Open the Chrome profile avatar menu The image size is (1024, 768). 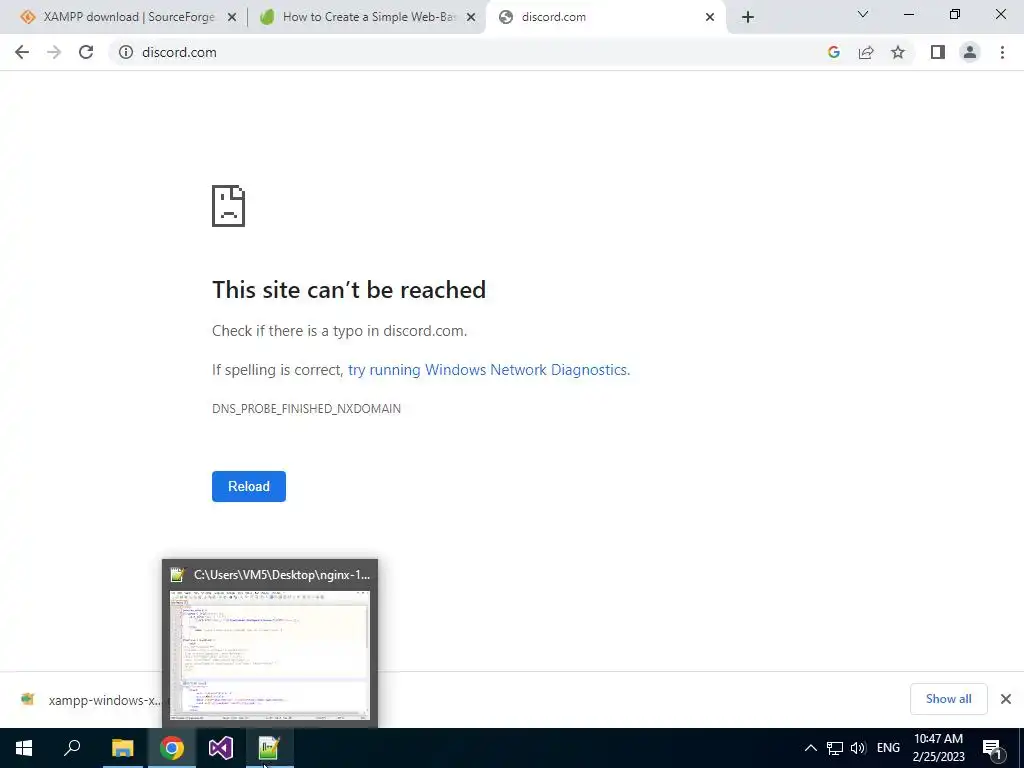pos(970,52)
